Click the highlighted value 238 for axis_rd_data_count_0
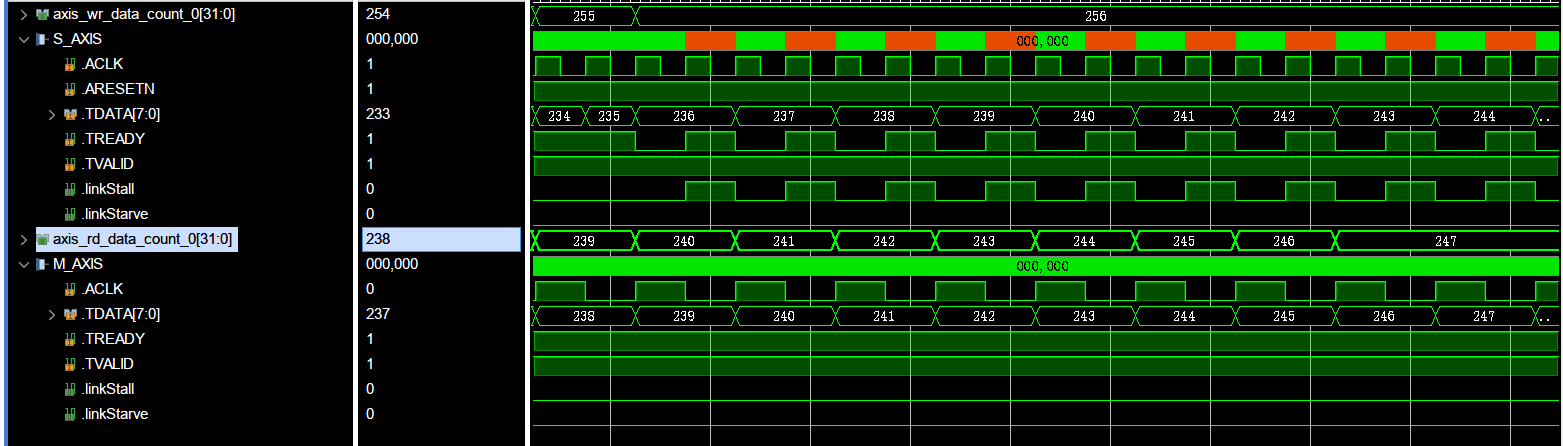Image resolution: width=1563 pixels, height=446 pixels. point(440,240)
